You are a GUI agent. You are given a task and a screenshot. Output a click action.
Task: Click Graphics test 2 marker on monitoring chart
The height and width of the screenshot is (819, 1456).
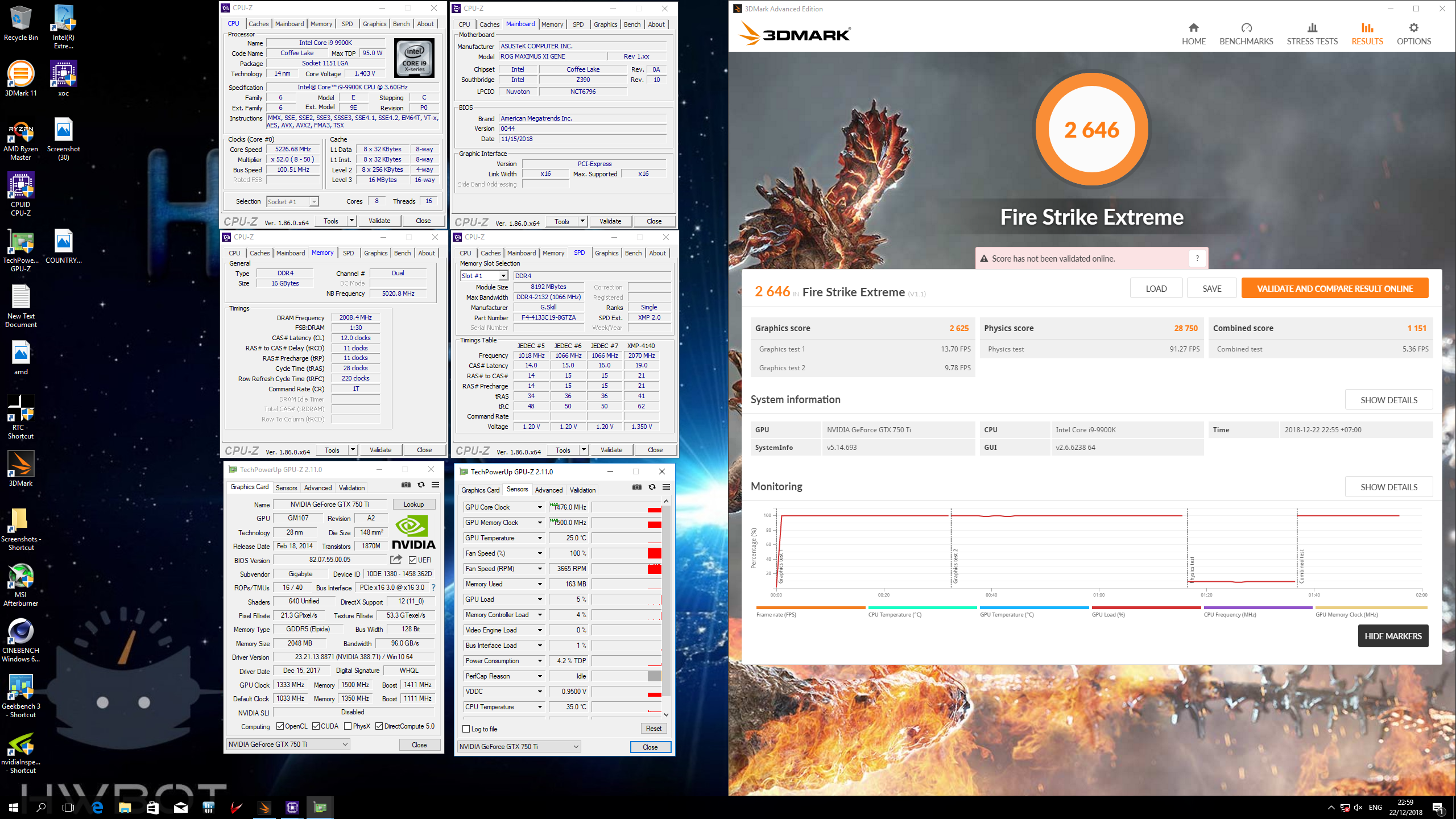(955, 566)
